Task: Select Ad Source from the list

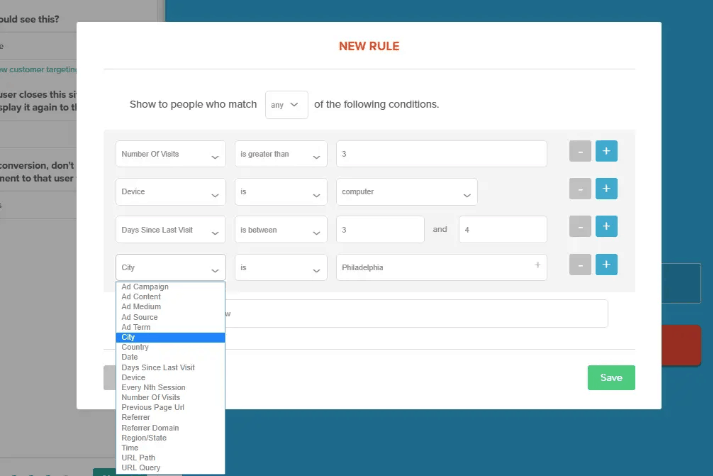Action: tap(170, 317)
